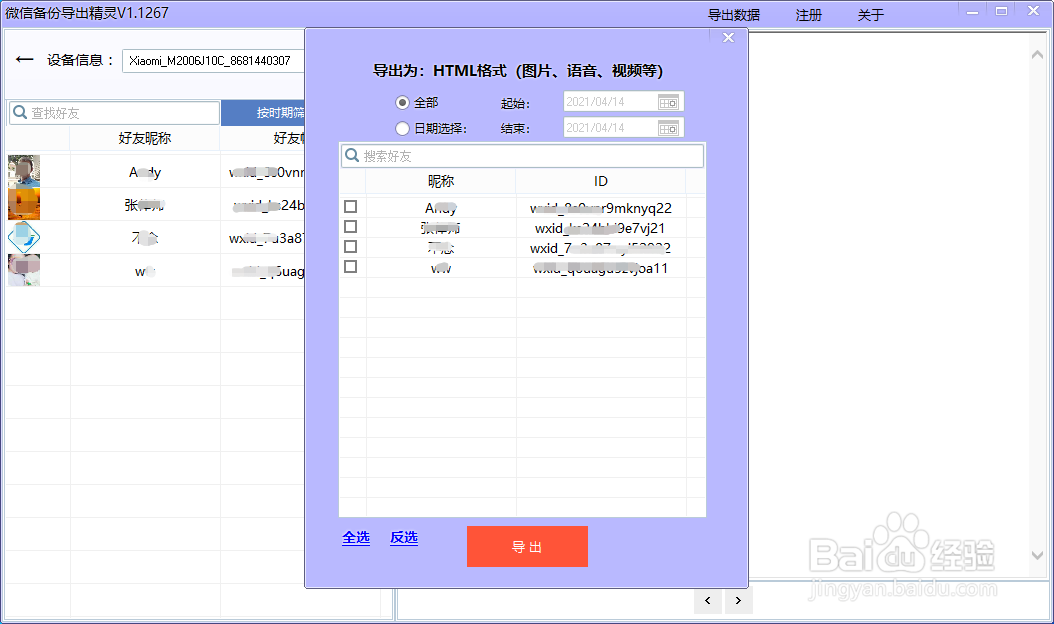Image resolution: width=1054 pixels, height=624 pixels.
Task: Click the red 导出 button
Action: [527, 547]
